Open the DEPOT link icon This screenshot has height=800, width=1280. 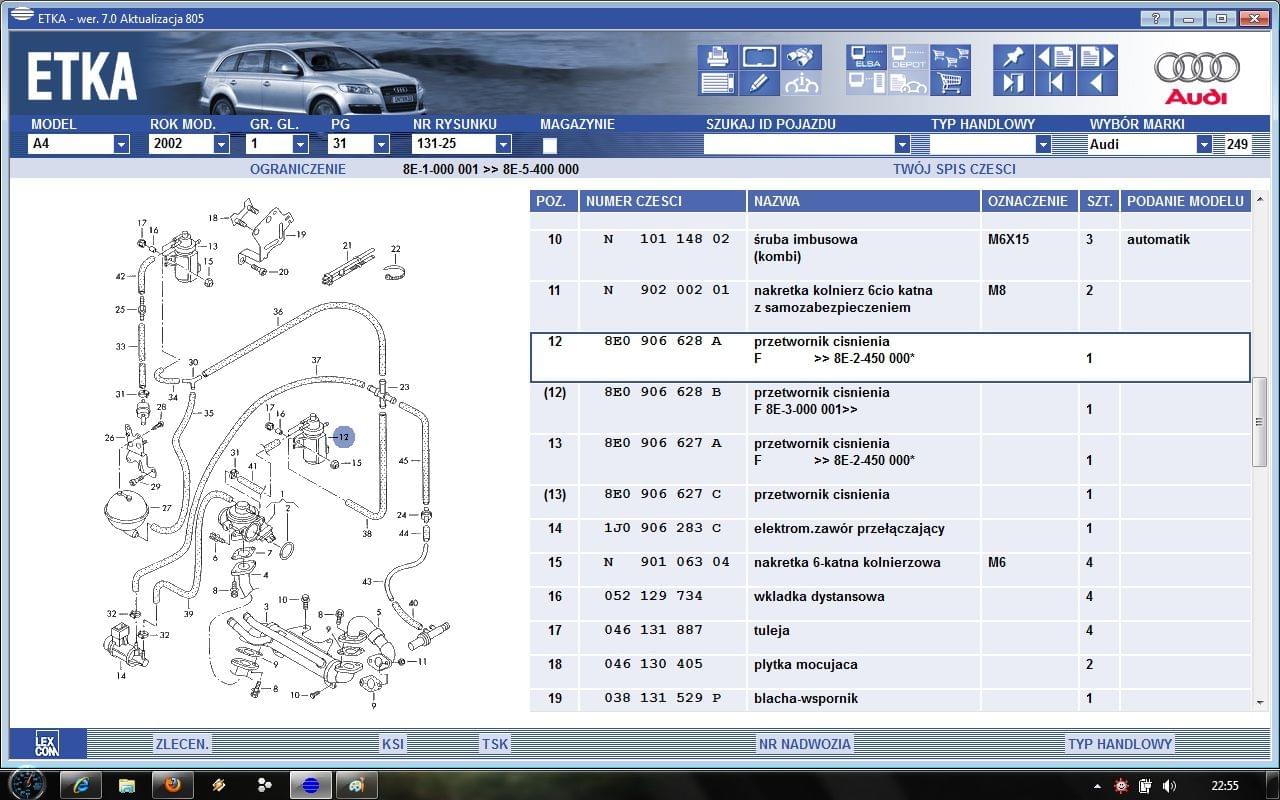[x=908, y=57]
